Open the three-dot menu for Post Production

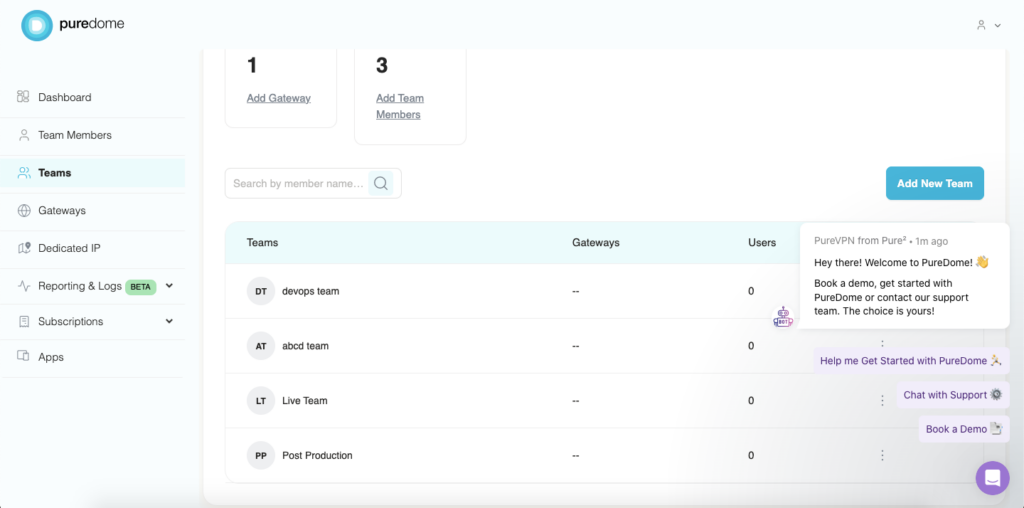(x=882, y=455)
